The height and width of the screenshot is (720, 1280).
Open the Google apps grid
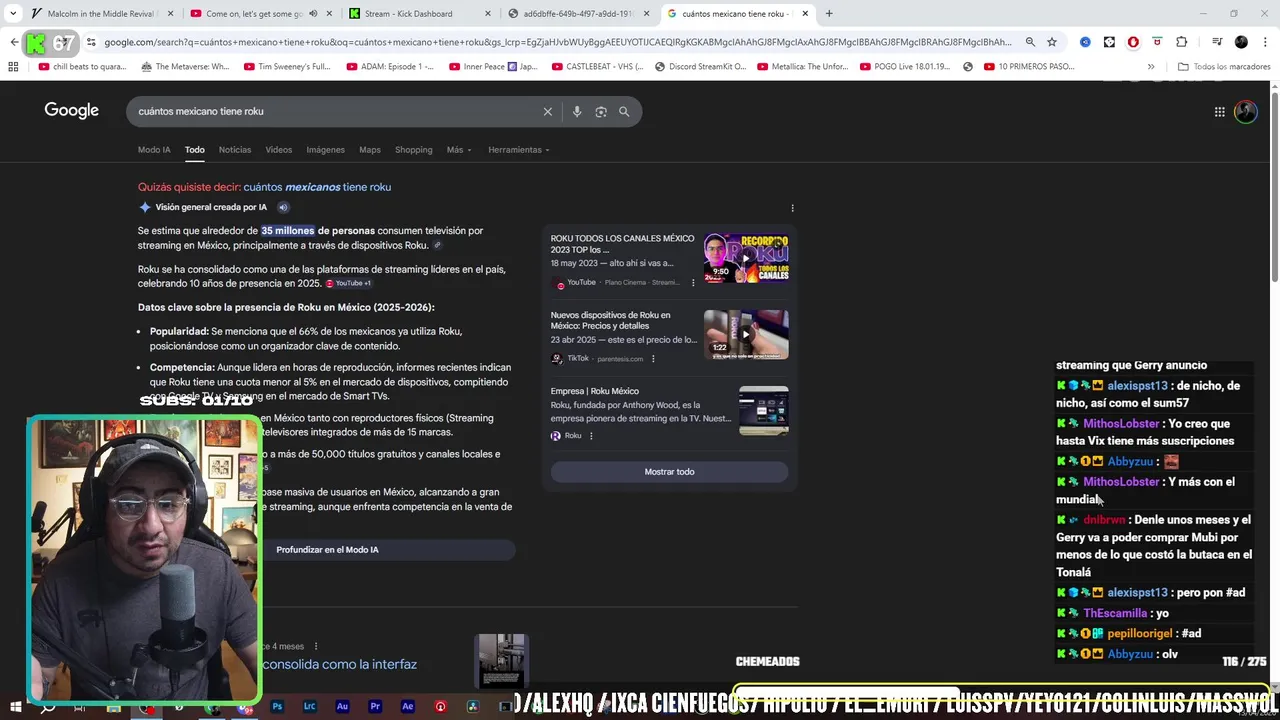(x=1219, y=111)
